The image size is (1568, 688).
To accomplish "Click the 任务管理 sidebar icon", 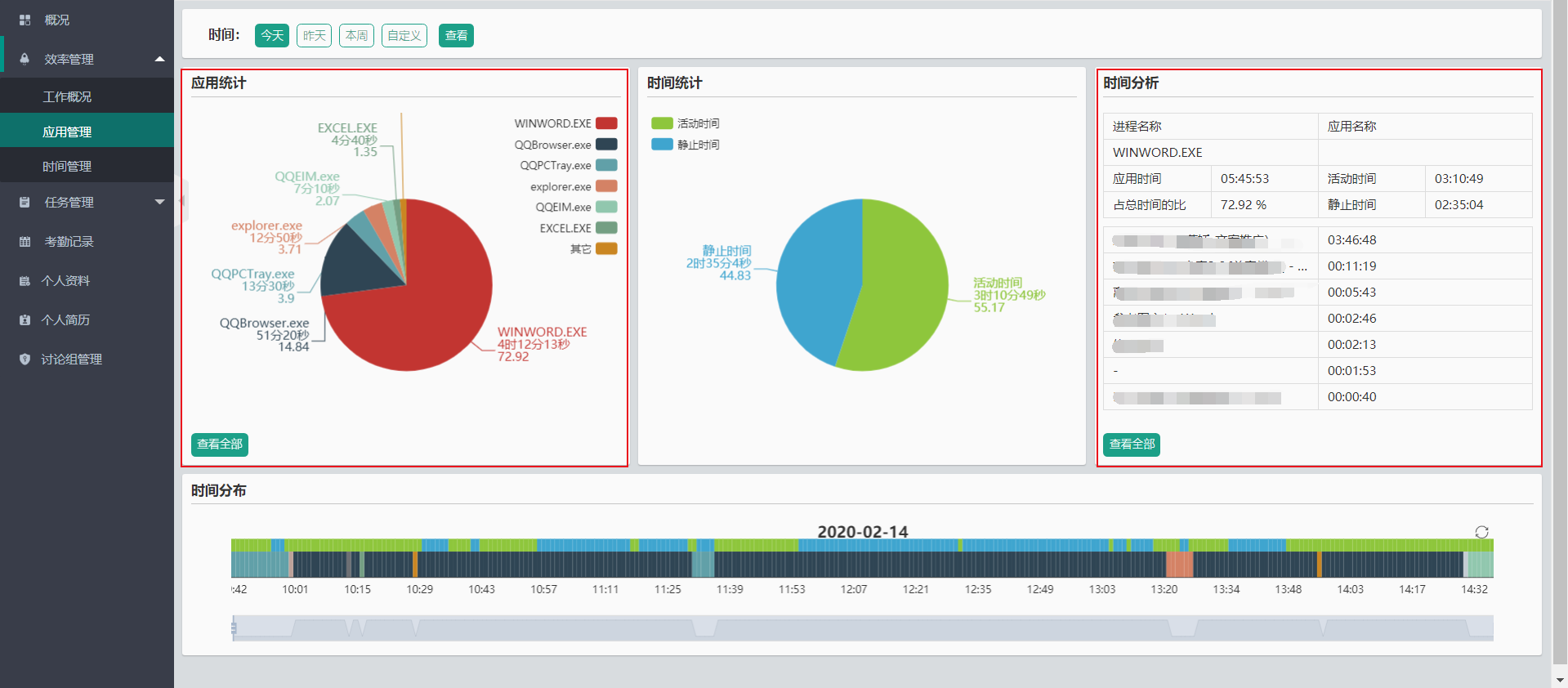I will click(25, 202).
